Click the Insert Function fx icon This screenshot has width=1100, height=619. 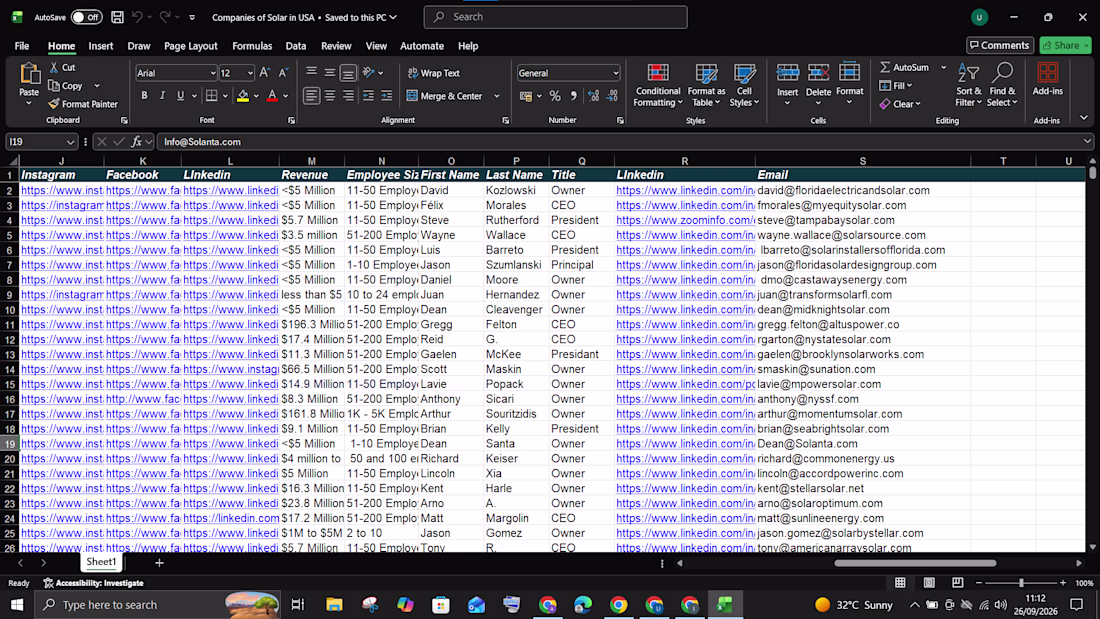tap(137, 142)
